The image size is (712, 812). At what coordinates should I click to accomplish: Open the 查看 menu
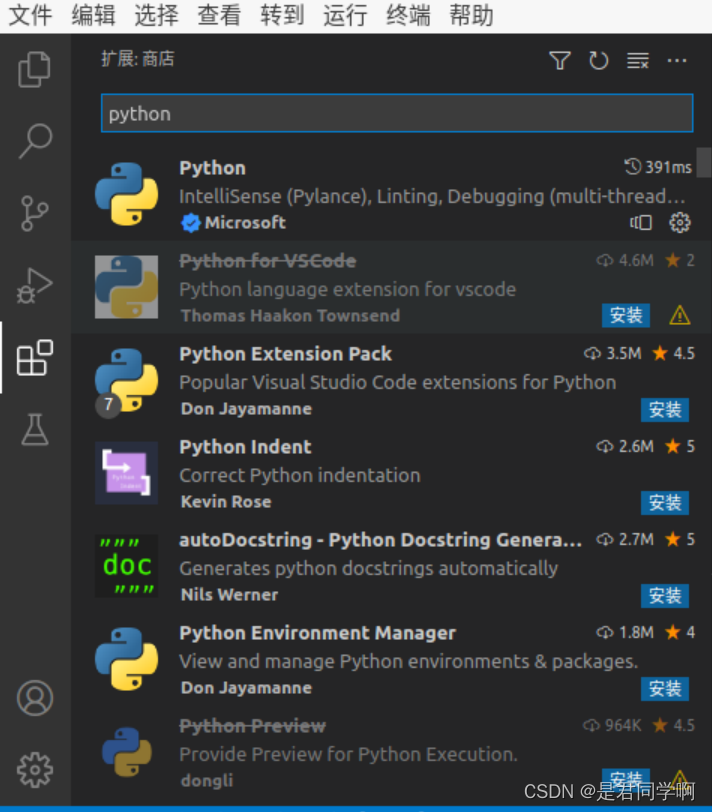pos(219,14)
